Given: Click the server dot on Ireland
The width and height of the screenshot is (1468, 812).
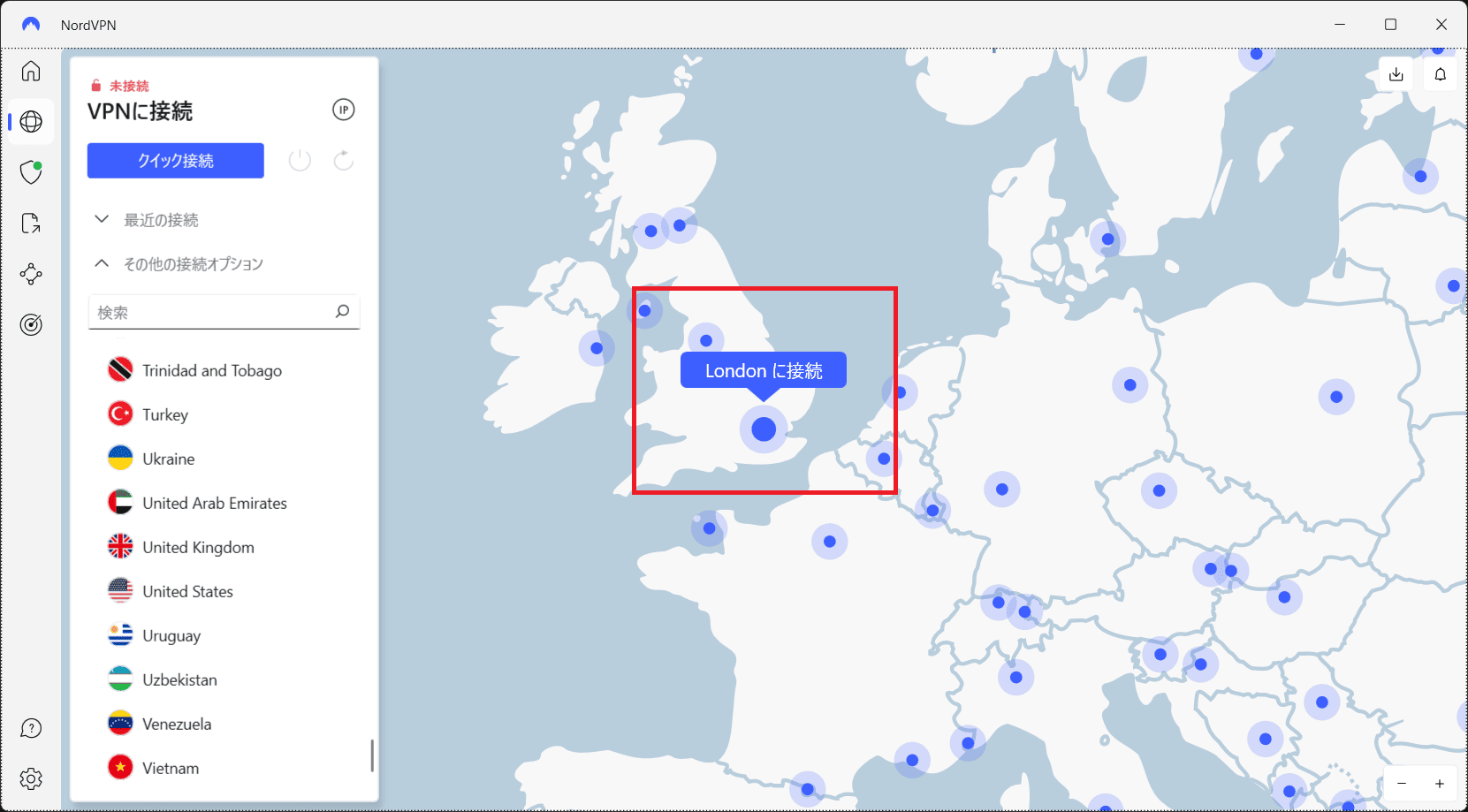Looking at the screenshot, I should (597, 348).
